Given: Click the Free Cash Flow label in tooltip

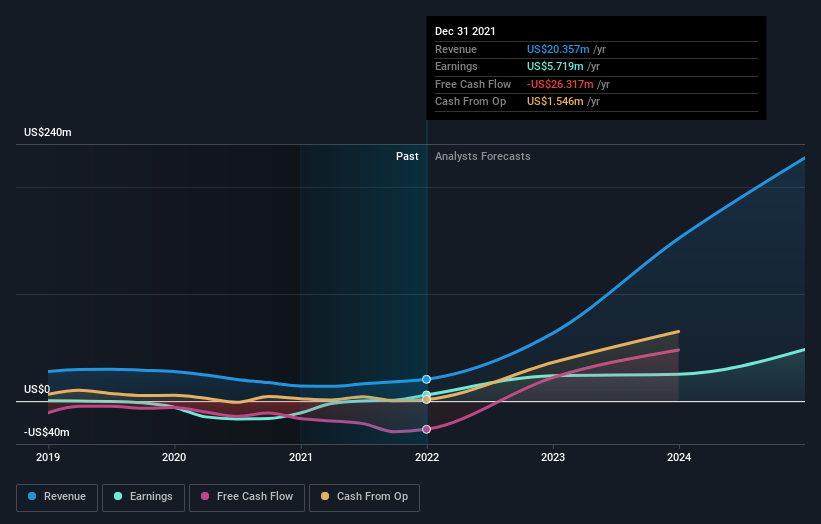Looking at the screenshot, I should pyautogui.click(x=473, y=84).
